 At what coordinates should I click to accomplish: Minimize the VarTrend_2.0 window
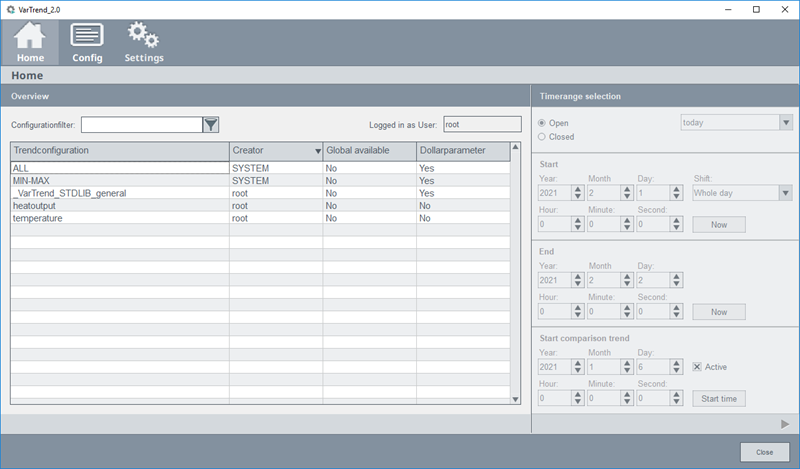728,9
